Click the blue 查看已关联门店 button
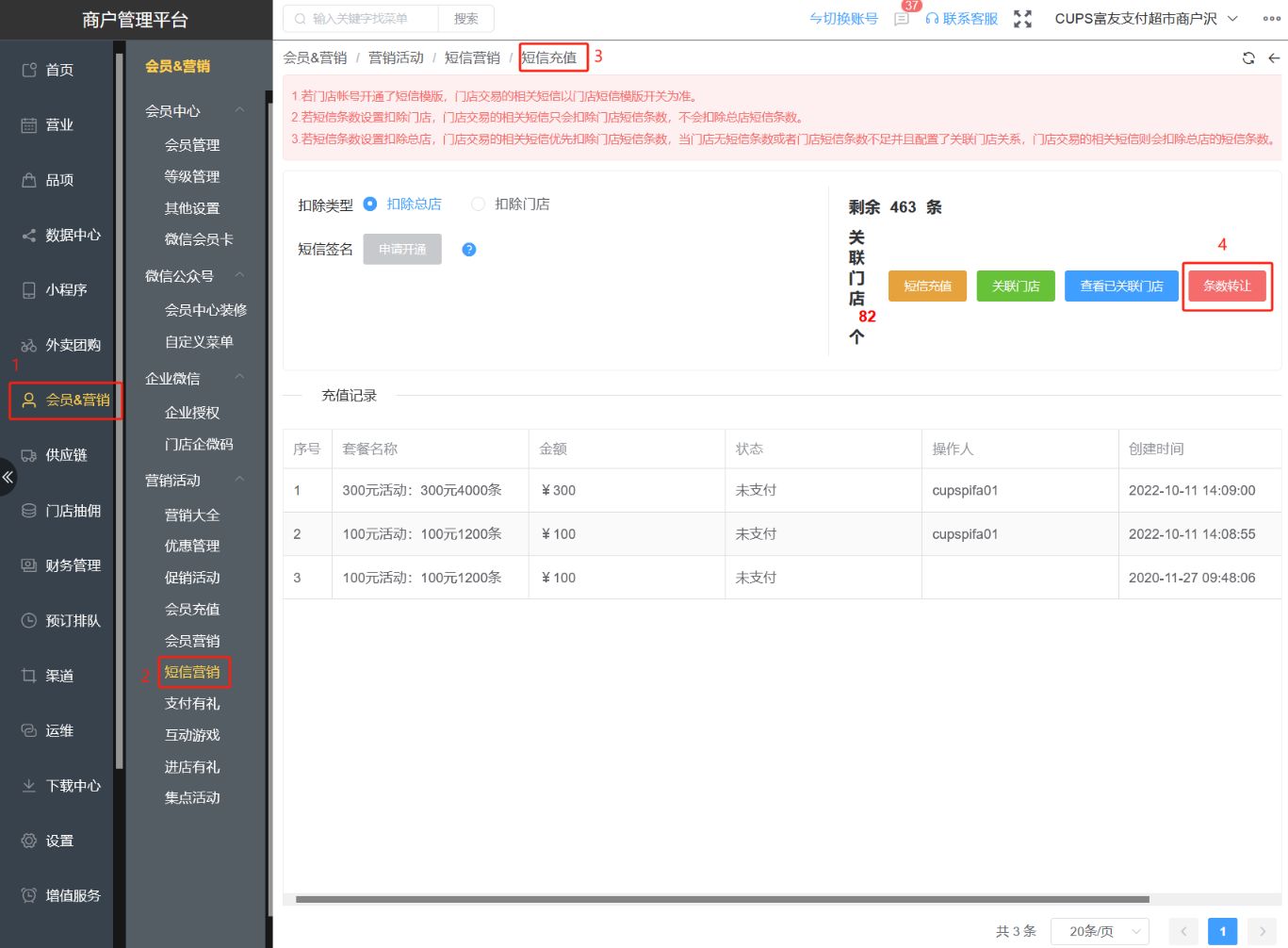 (1121, 286)
